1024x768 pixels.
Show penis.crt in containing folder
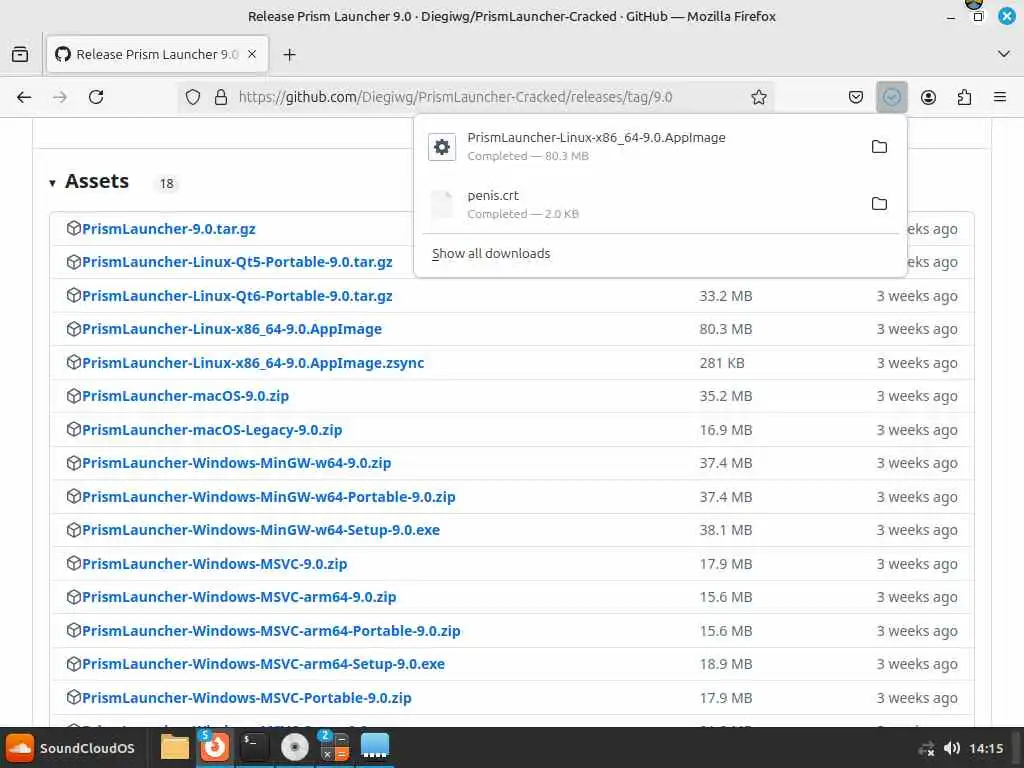pos(879,204)
